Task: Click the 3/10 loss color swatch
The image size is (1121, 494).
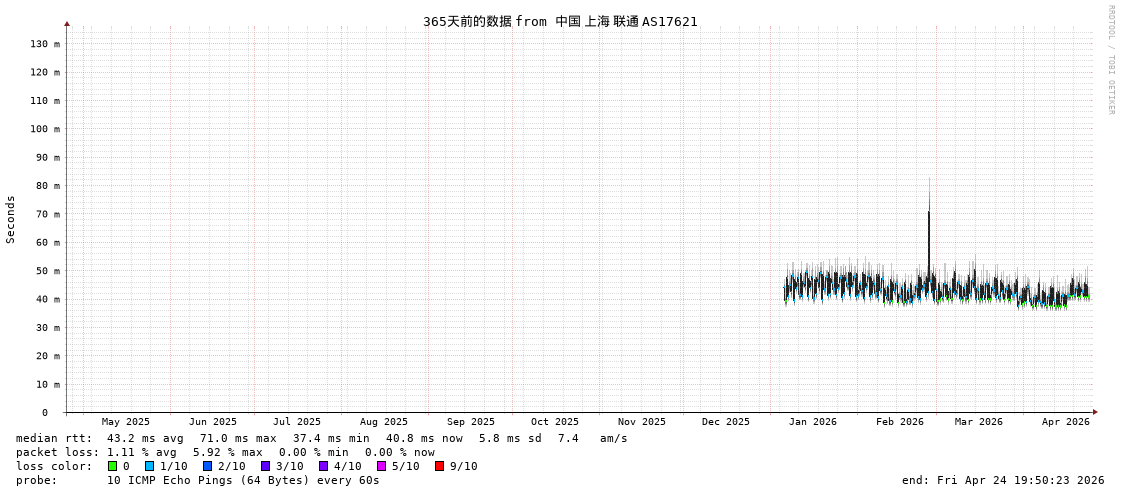Action: 265,466
